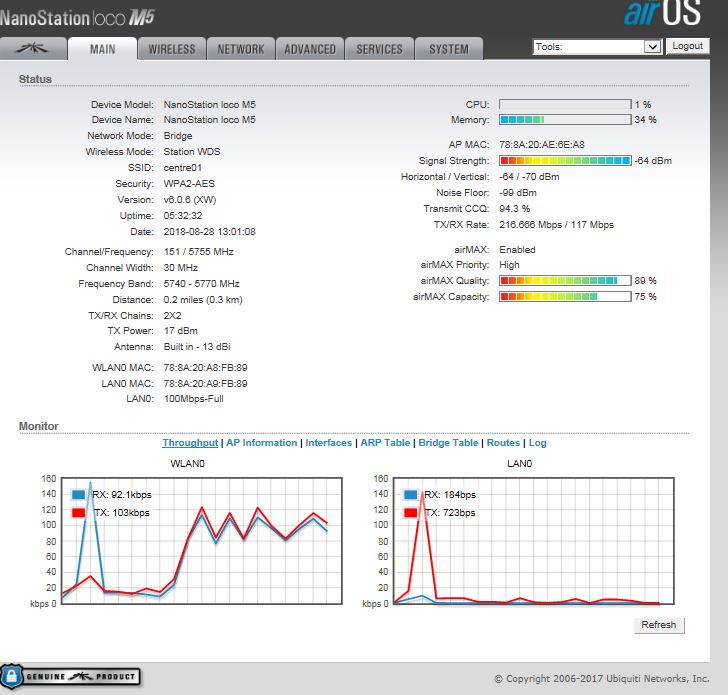Click the Ubiquiti Networks copyright text

[x=602, y=679]
